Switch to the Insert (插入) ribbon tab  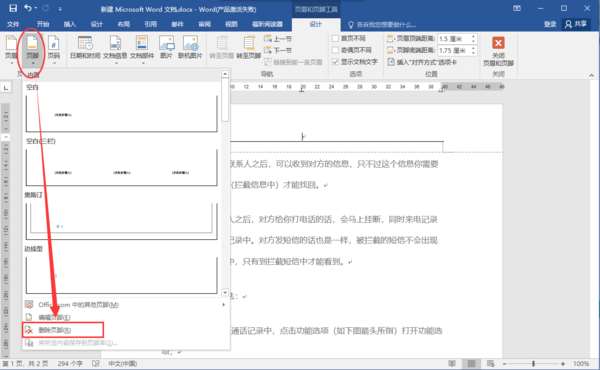(x=70, y=24)
